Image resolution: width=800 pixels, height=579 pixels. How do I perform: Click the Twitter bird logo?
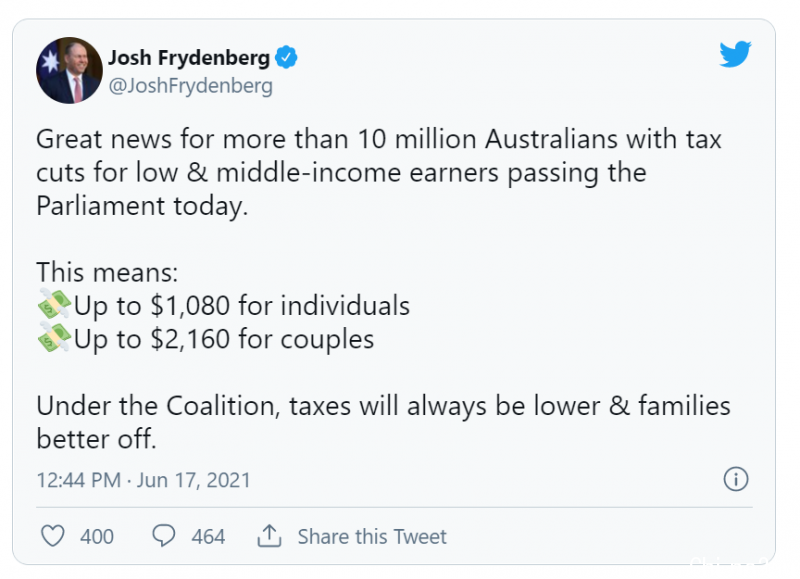(735, 54)
